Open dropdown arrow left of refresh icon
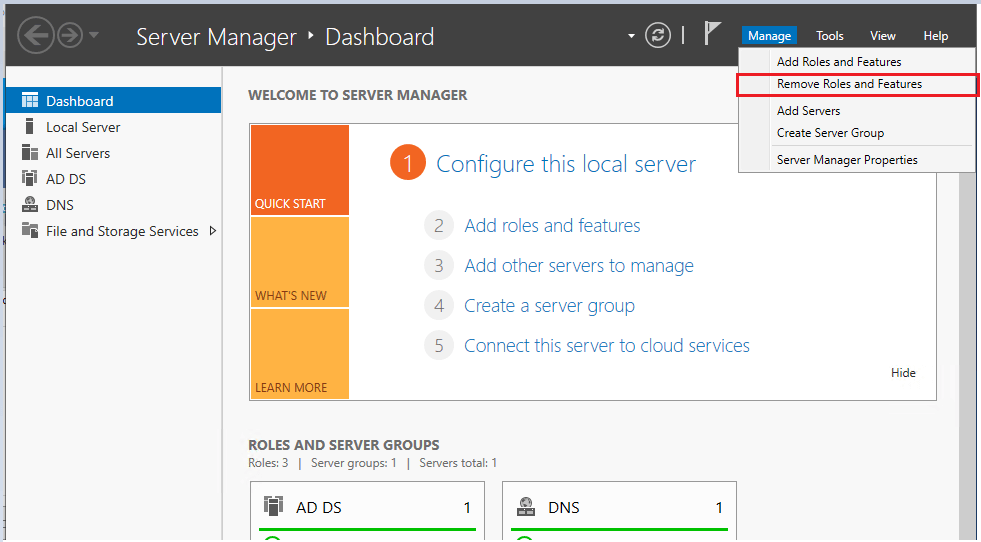981x542 pixels. point(631,36)
